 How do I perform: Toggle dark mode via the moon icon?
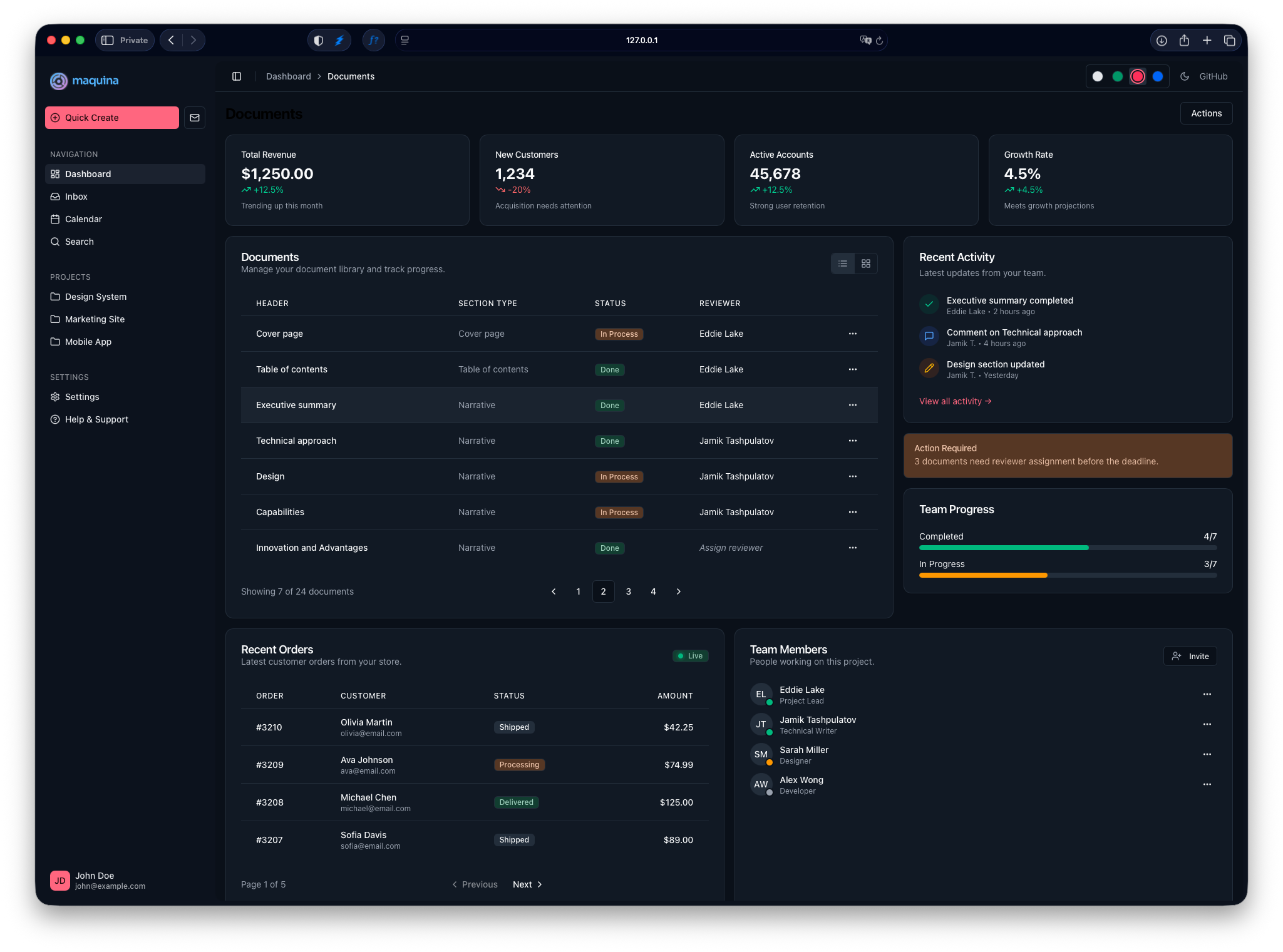tap(1183, 76)
